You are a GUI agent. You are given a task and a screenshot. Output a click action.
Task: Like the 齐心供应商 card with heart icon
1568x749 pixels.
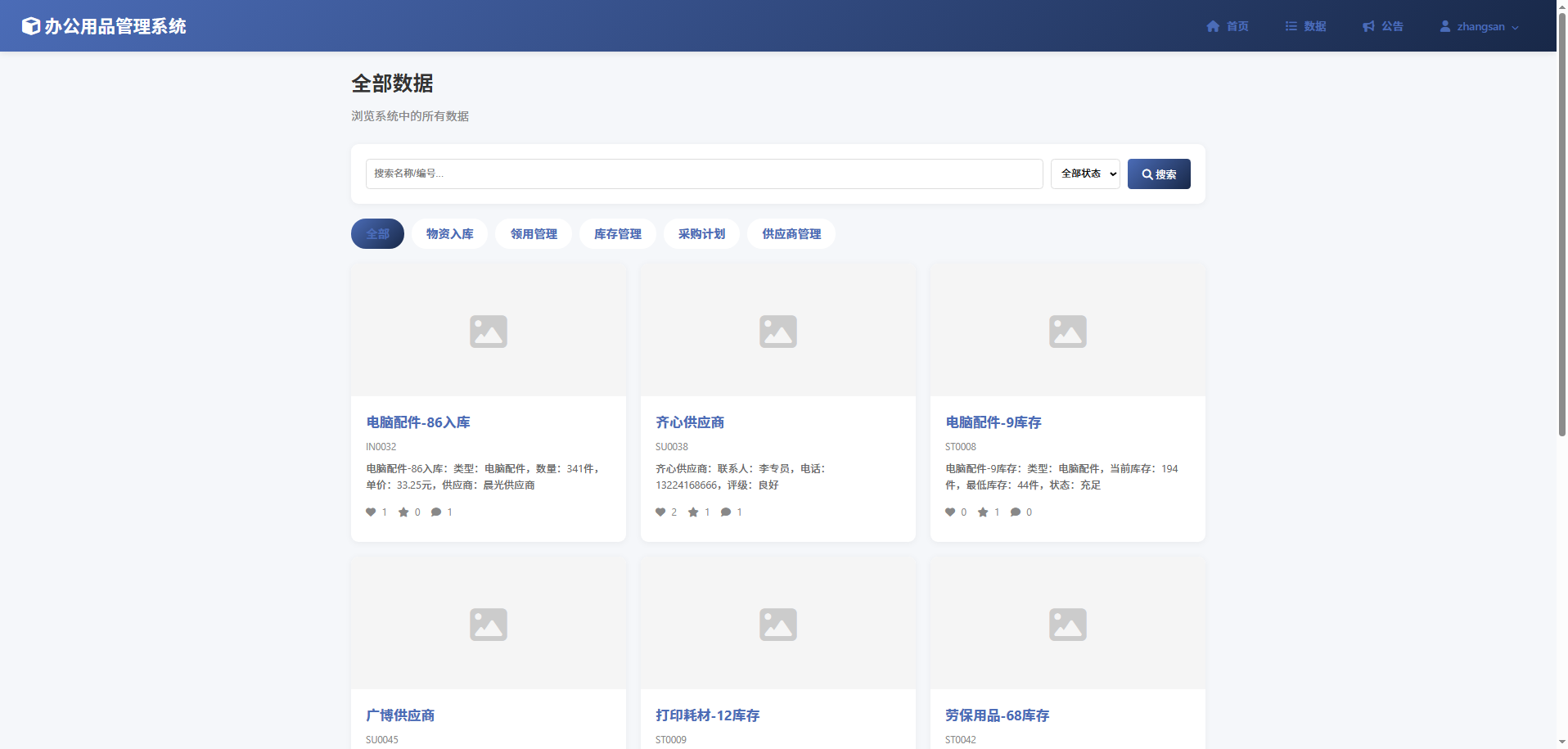click(x=660, y=512)
